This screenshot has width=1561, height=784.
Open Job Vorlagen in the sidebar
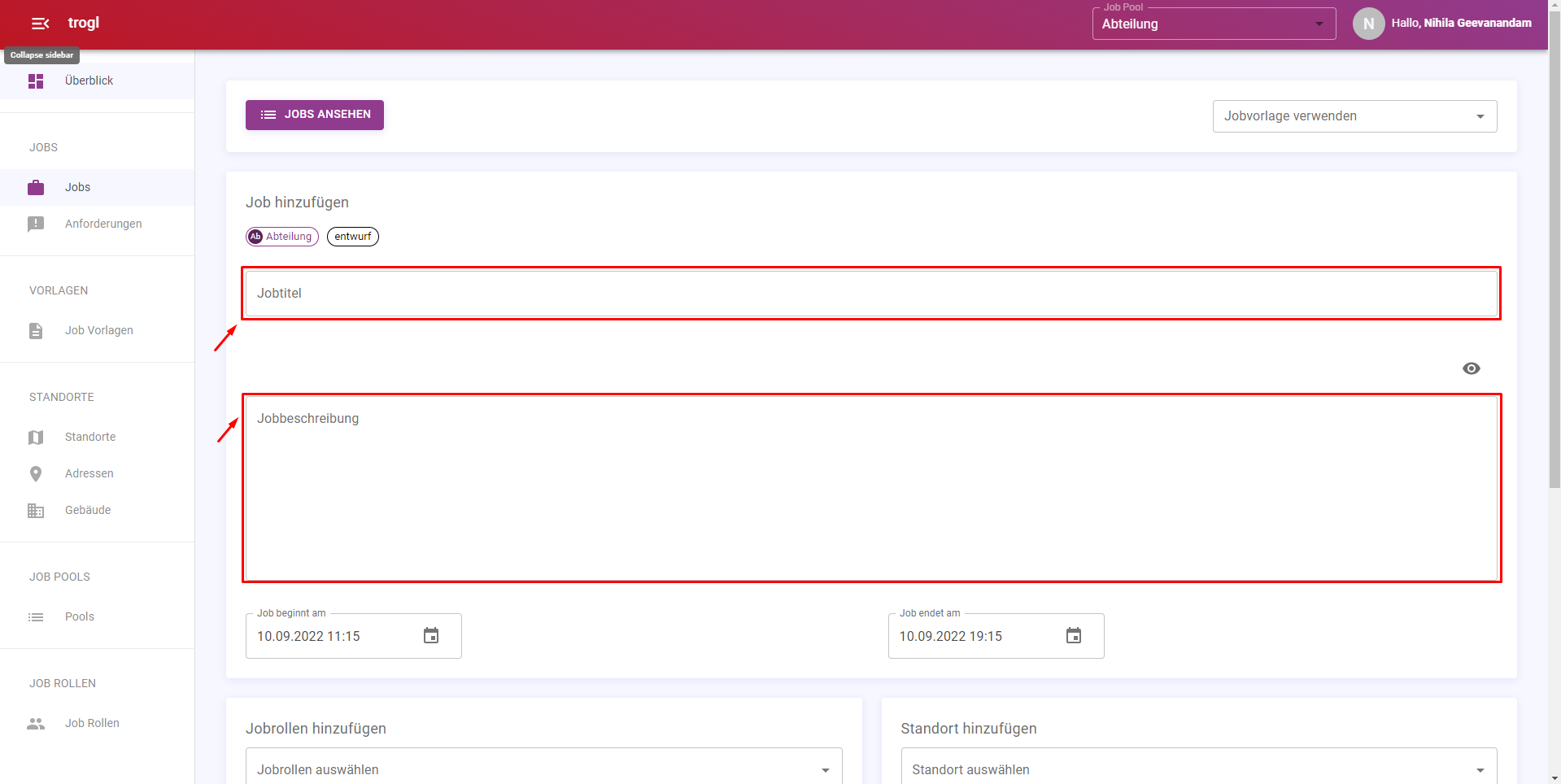[x=99, y=330]
